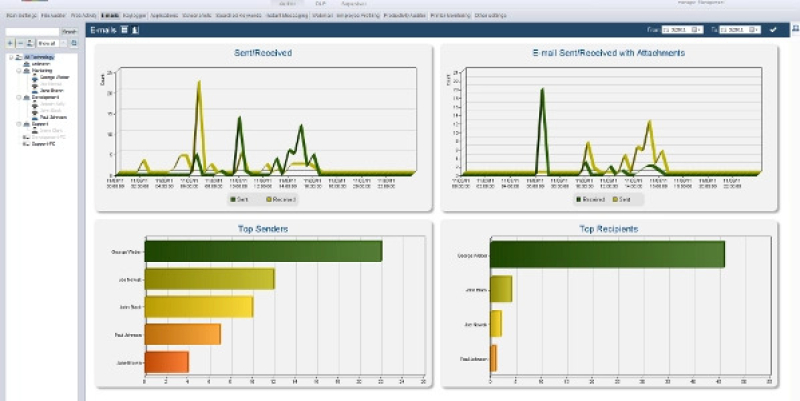Toggle Received series in Sent/Received legend

pyautogui.click(x=281, y=199)
